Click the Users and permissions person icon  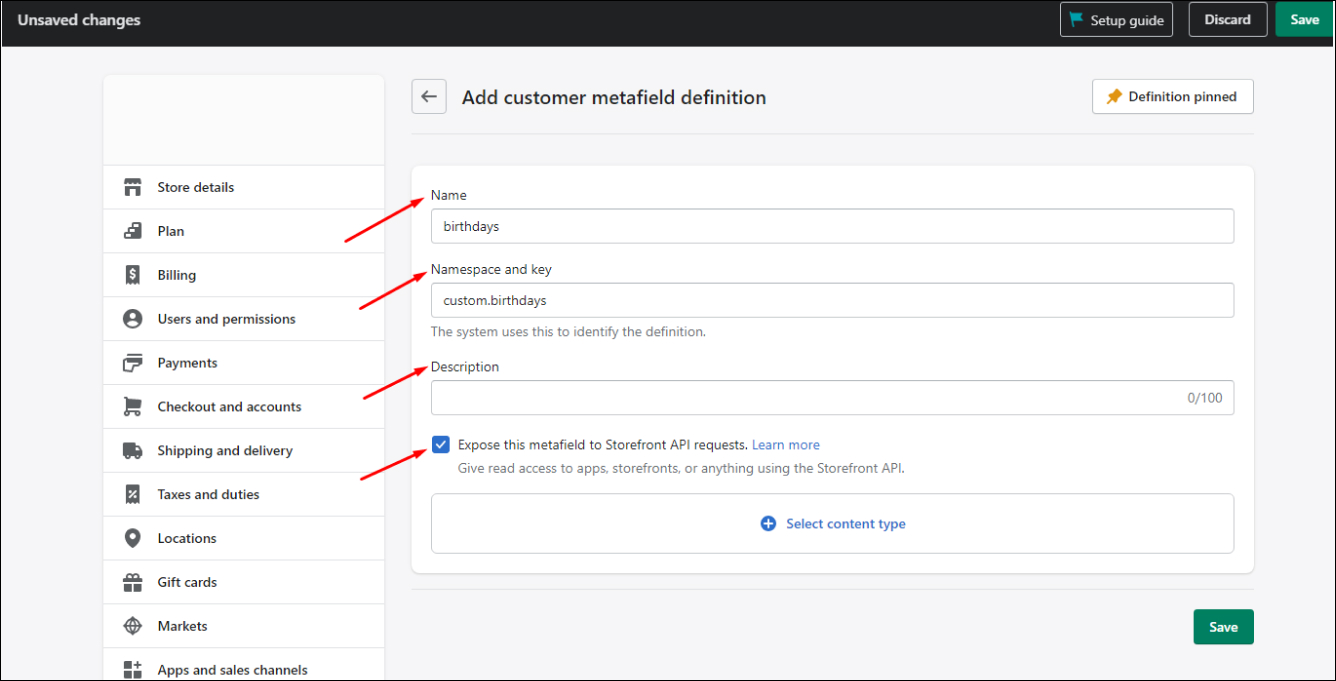click(x=132, y=319)
